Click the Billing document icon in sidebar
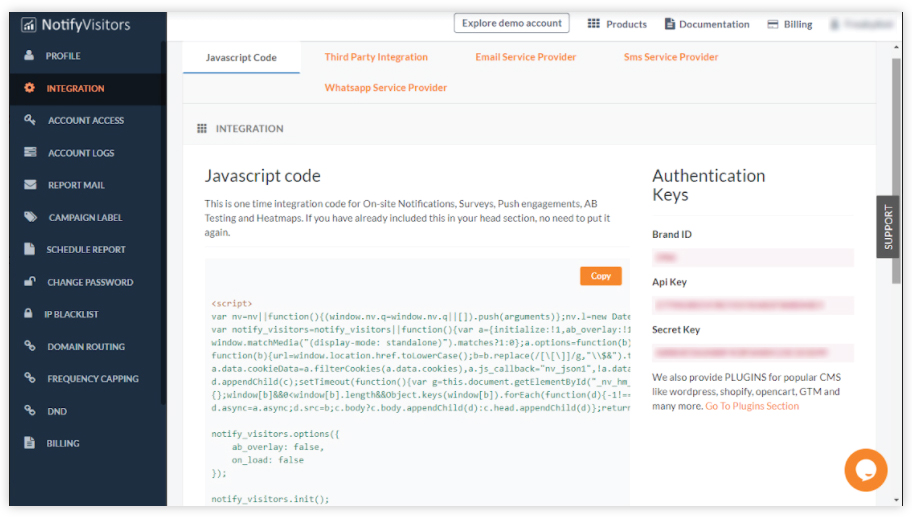912x517 pixels. click(x=29, y=443)
